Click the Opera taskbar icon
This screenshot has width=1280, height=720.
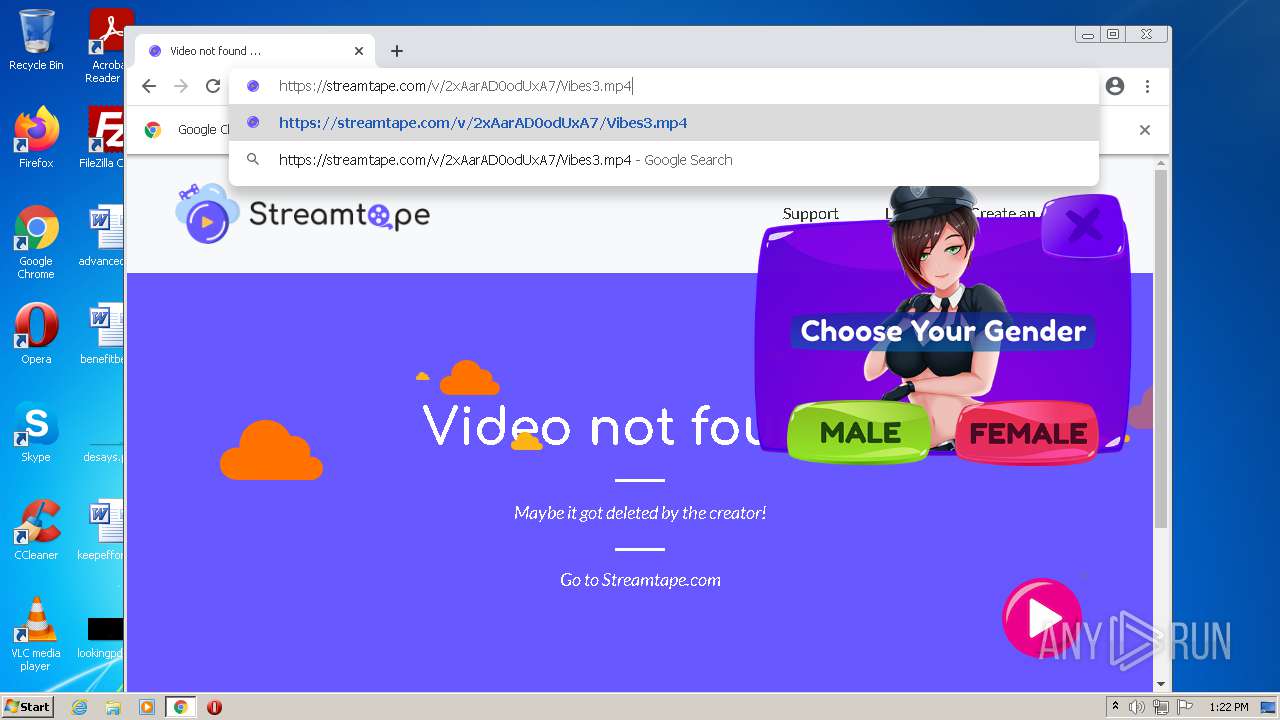click(214, 707)
